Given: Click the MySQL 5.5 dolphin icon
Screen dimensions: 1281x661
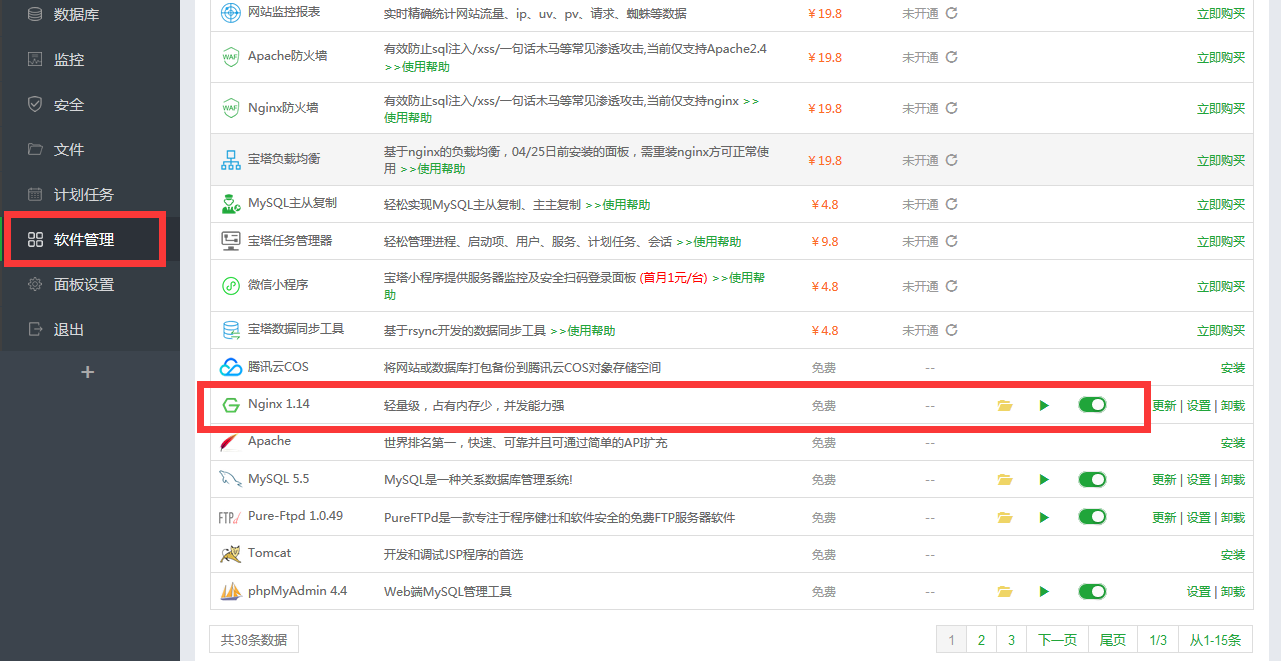Looking at the screenshot, I should pos(230,480).
